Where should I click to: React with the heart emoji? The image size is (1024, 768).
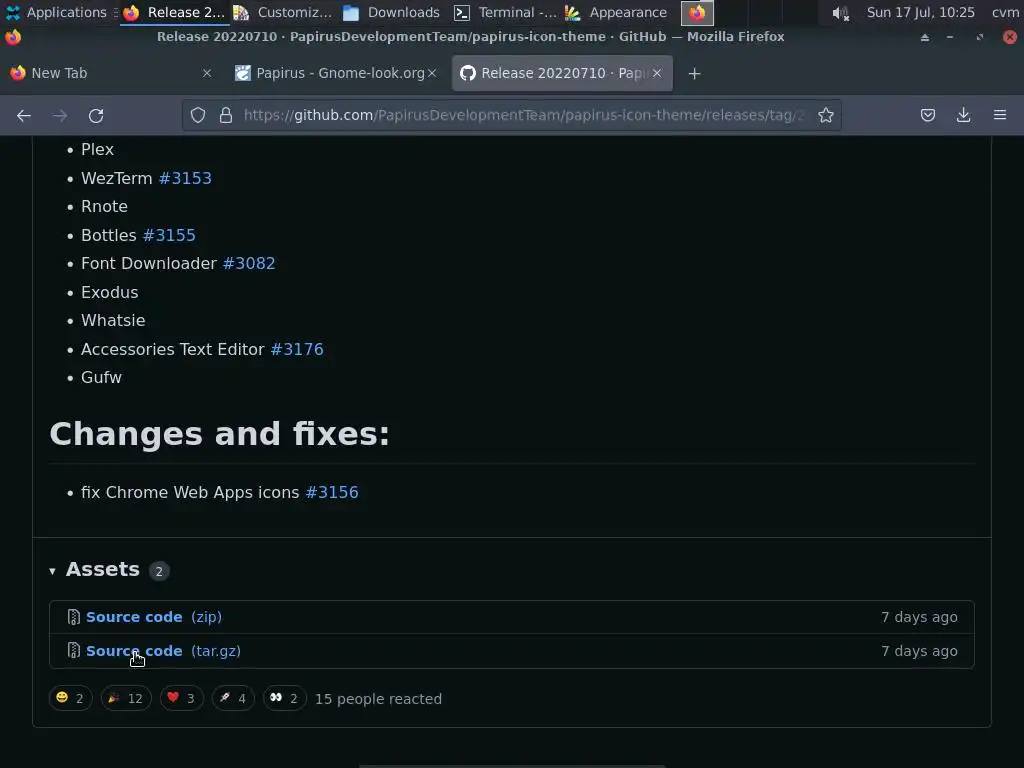[182, 698]
